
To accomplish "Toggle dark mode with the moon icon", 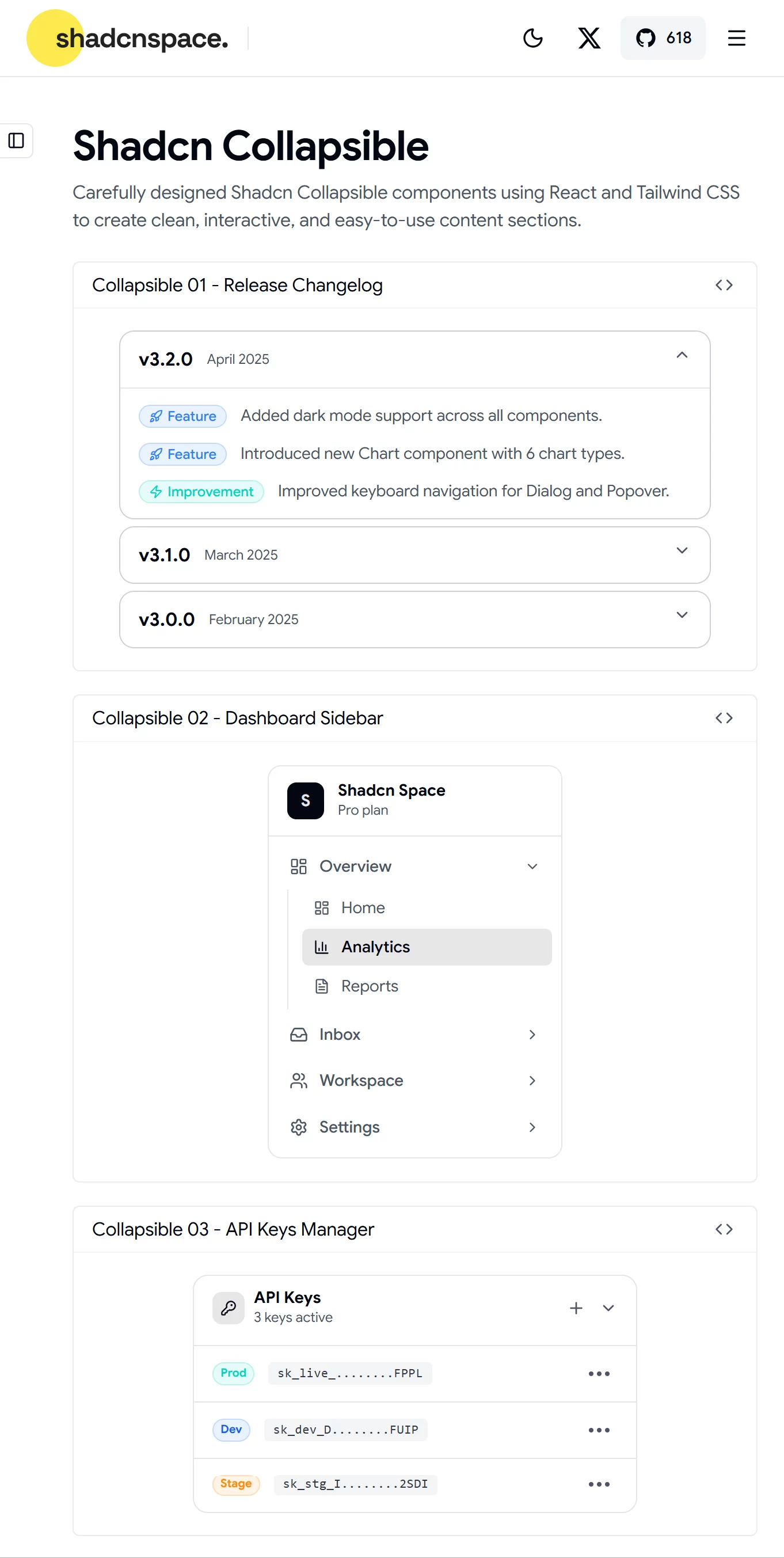I will (532, 38).
